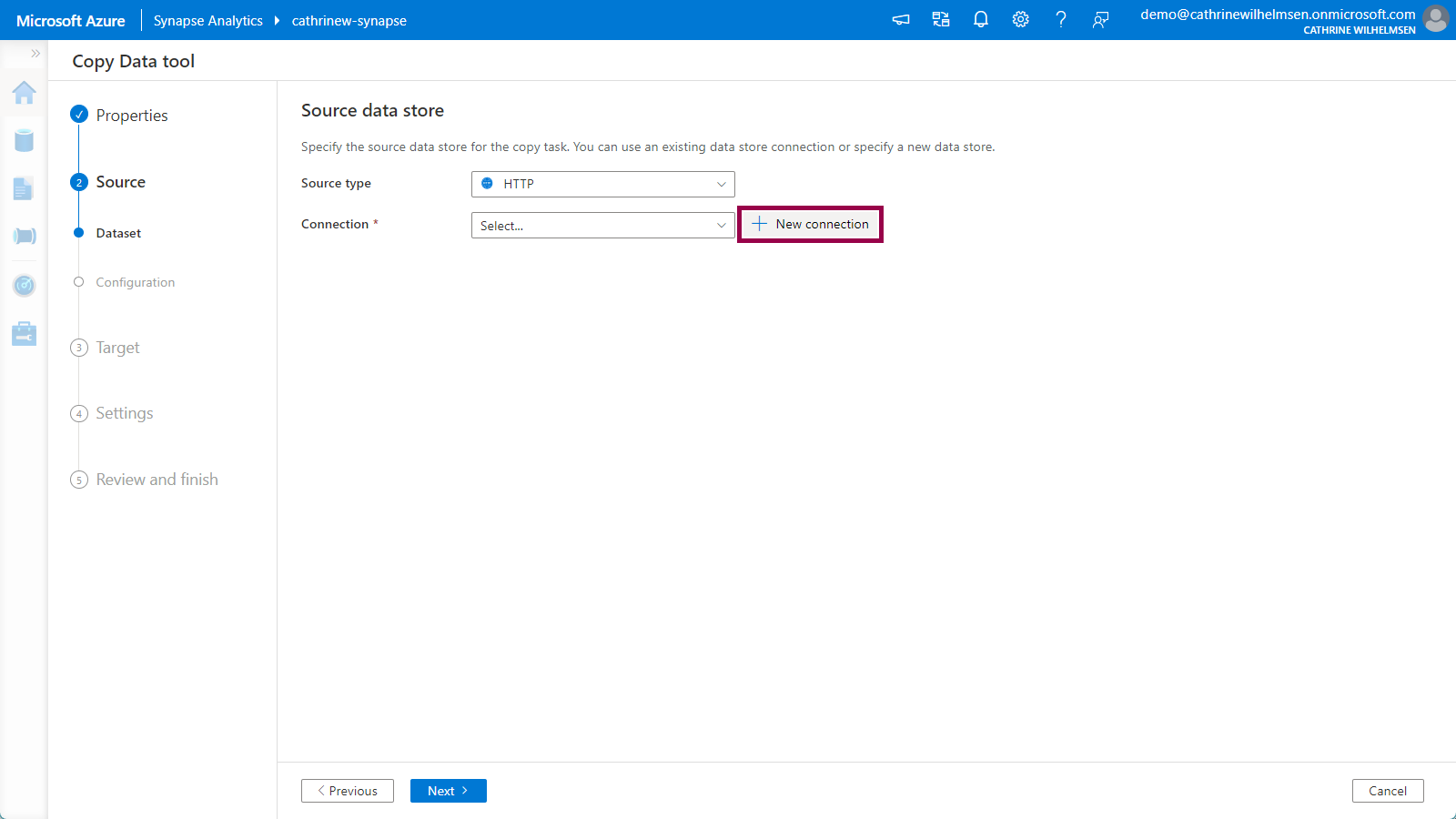Click the Next button

[448, 791]
